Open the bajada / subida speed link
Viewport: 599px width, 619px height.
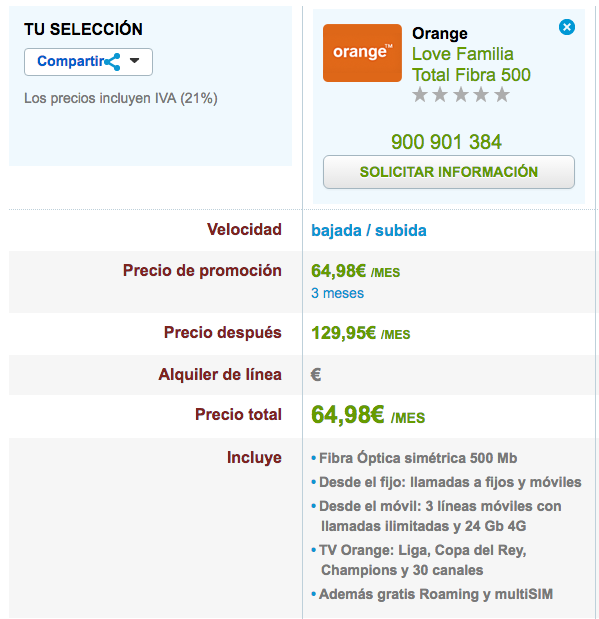pyautogui.click(x=369, y=231)
